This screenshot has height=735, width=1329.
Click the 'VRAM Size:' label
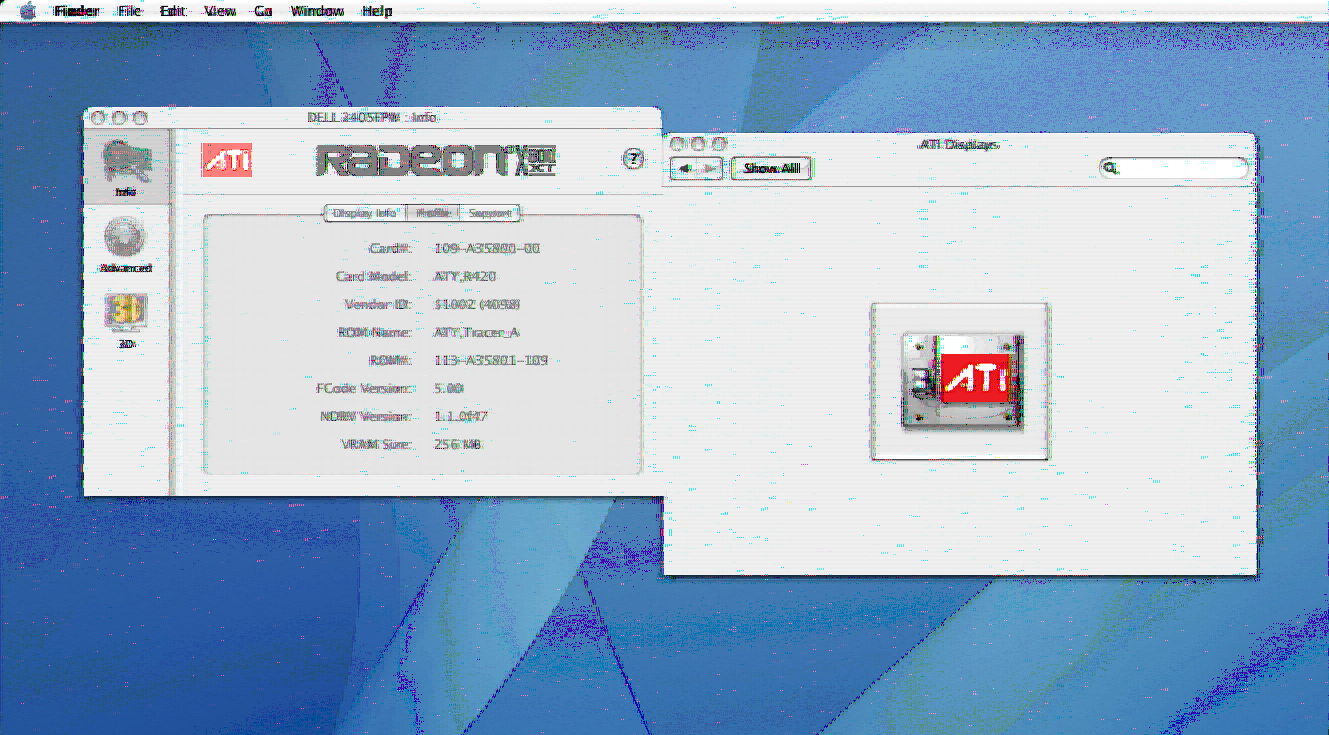coord(378,444)
